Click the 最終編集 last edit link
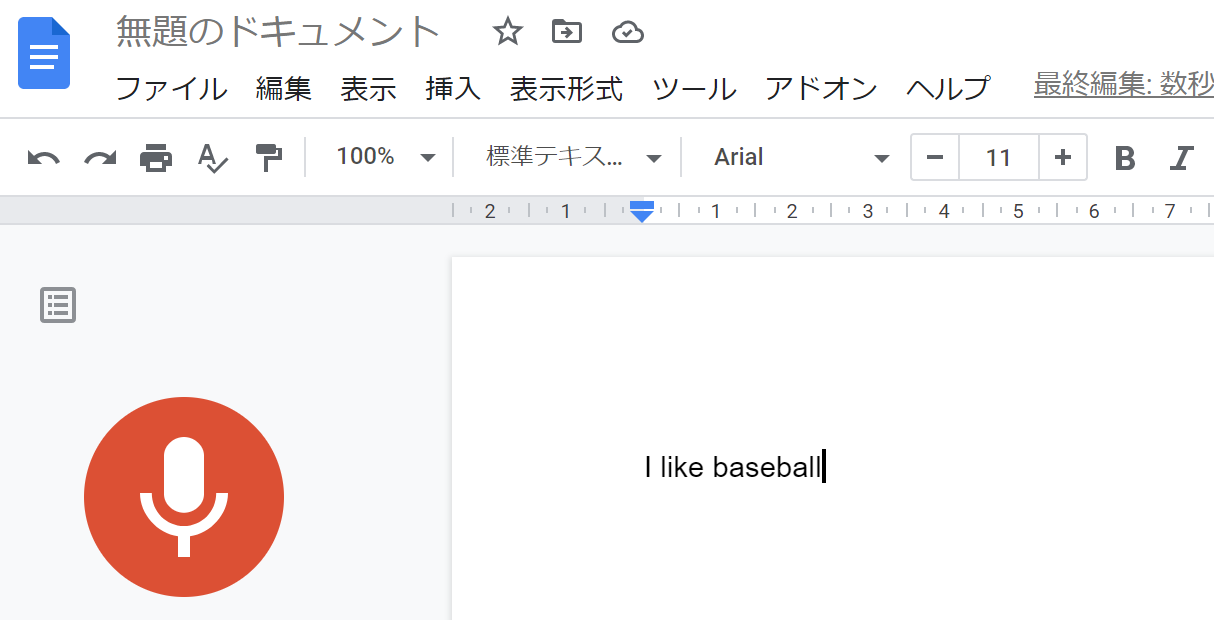 click(x=1123, y=86)
